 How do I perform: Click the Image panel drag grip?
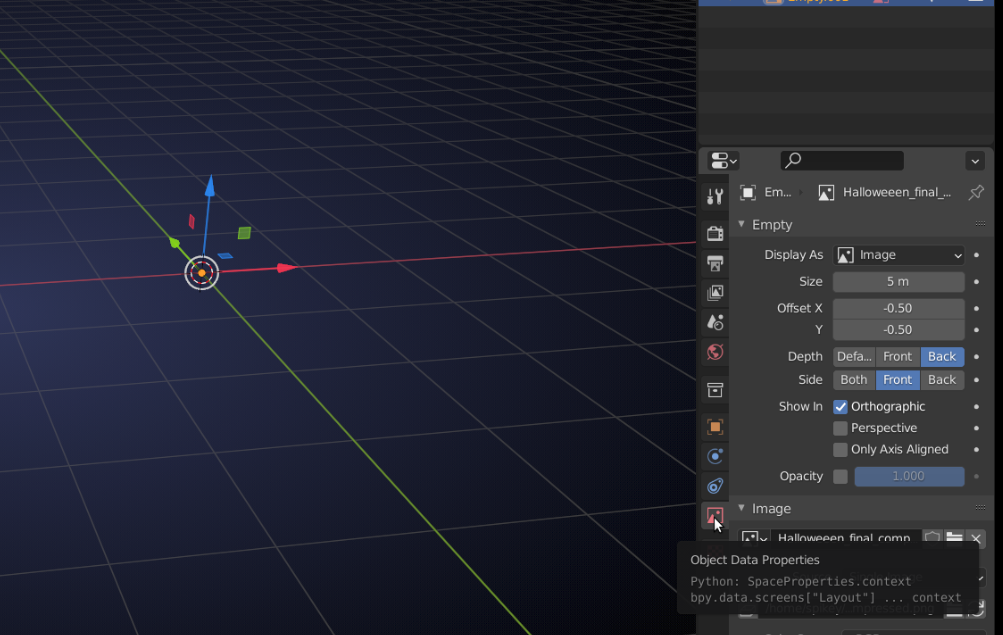[x=980, y=508]
